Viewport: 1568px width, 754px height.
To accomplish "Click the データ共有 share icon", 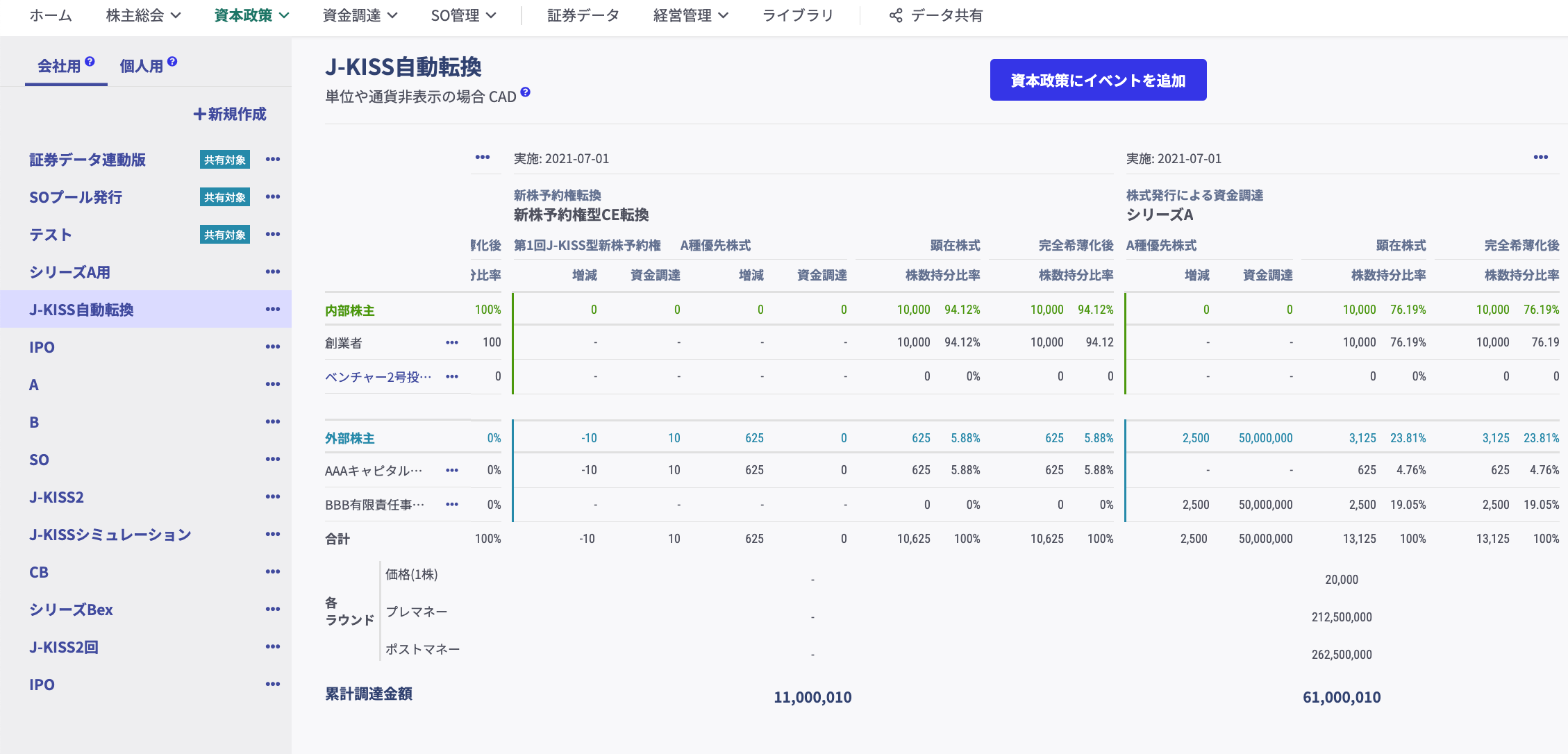I will pos(896,15).
